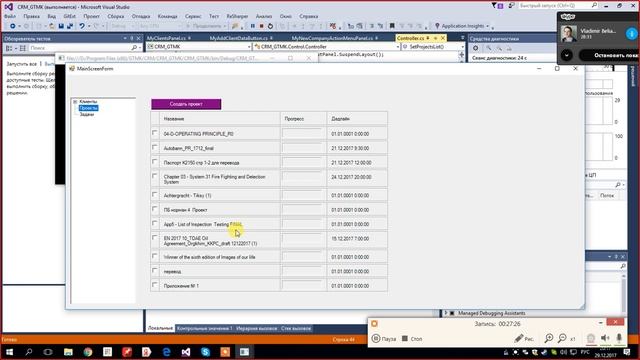Click the Save All toolbar icon

click(70, 26)
